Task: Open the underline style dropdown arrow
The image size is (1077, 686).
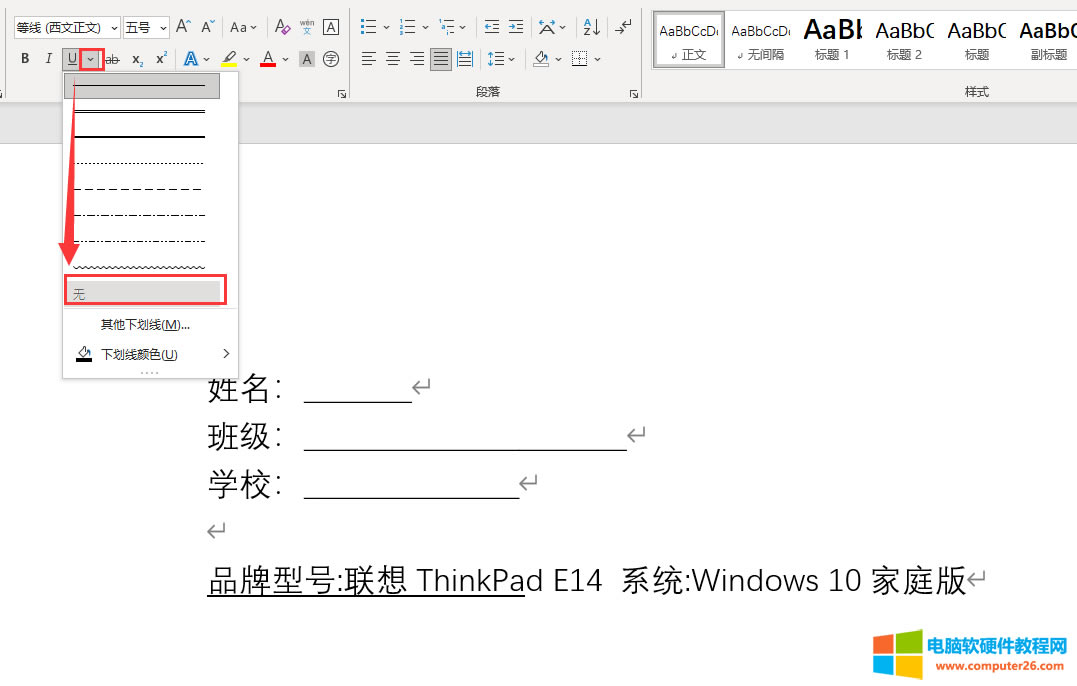Action: tap(91, 59)
